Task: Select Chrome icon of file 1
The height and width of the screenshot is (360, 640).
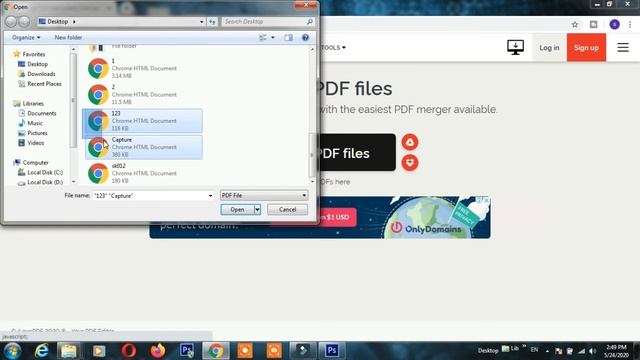Action: (x=98, y=69)
